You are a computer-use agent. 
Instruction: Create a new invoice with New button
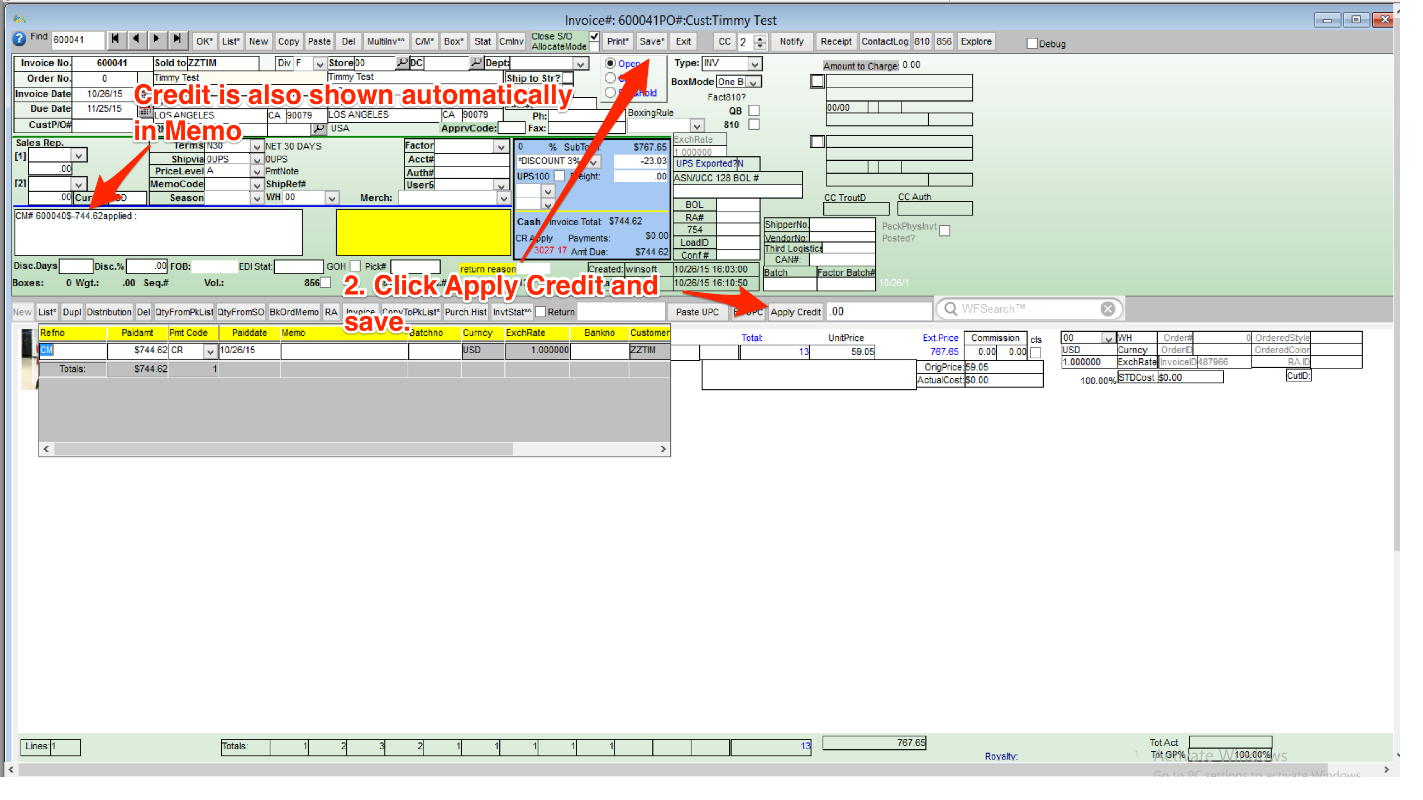point(259,41)
